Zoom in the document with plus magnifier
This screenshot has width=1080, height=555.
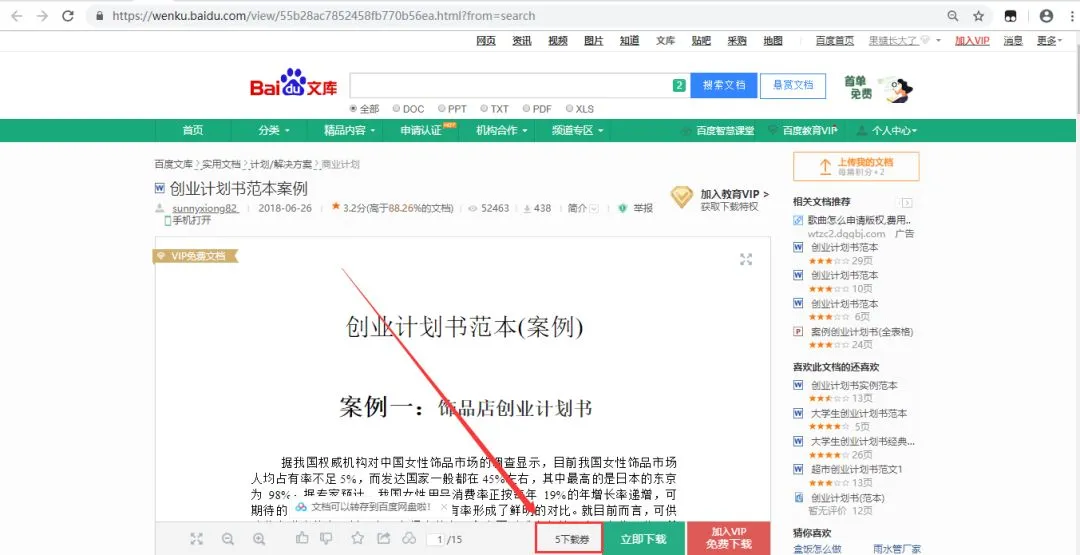click(259, 539)
